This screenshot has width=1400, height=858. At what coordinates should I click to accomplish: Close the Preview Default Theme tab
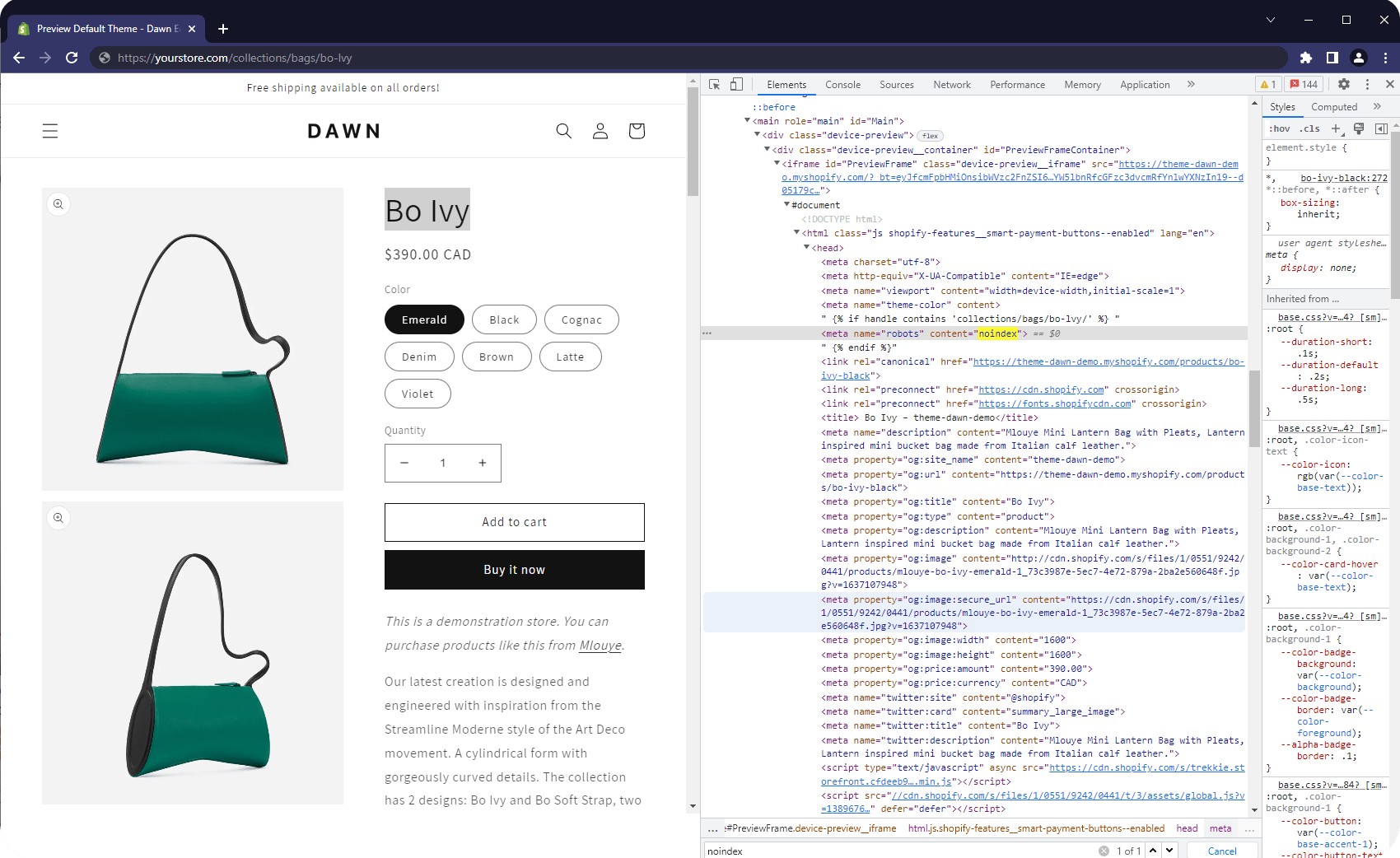tap(192, 29)
